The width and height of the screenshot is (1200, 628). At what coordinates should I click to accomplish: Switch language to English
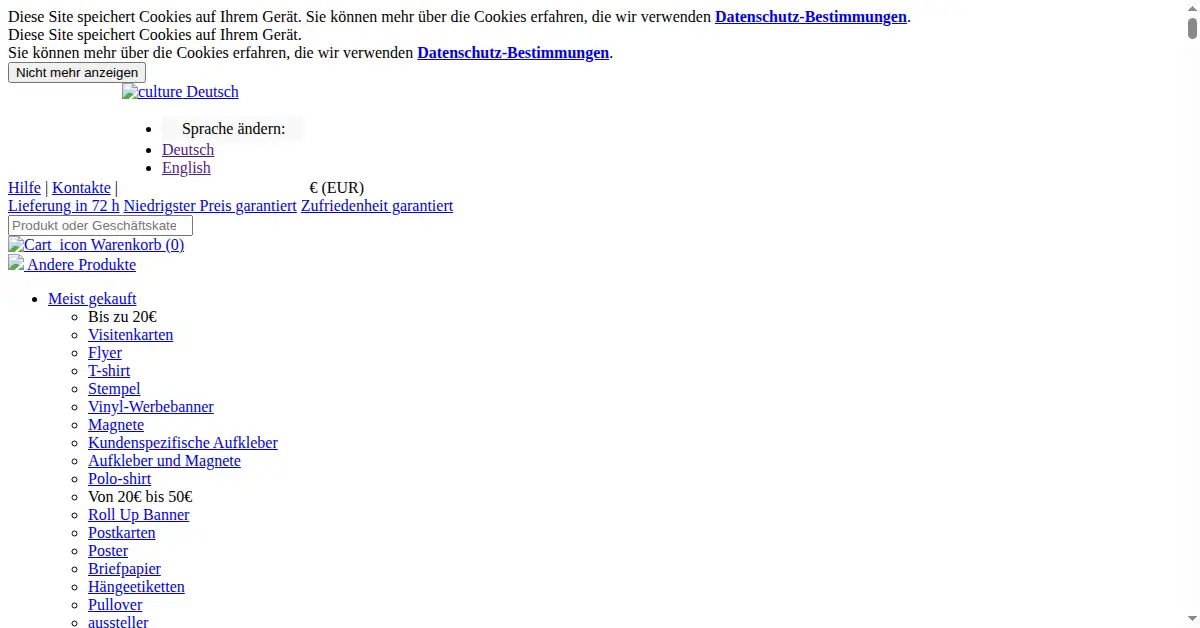186,168
